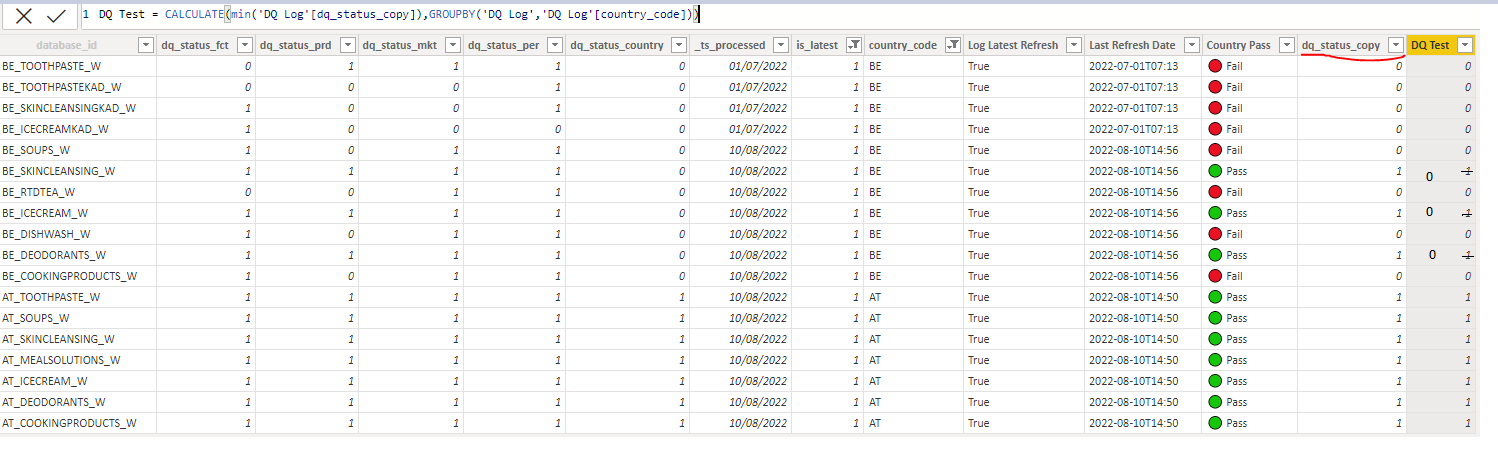Open dq_status_fct column filter dropdown
1498x472 pixels.
243,45
